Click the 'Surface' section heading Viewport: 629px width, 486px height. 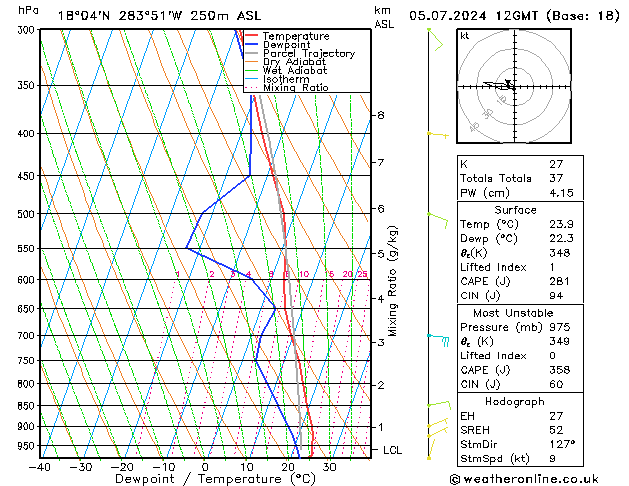515,210
